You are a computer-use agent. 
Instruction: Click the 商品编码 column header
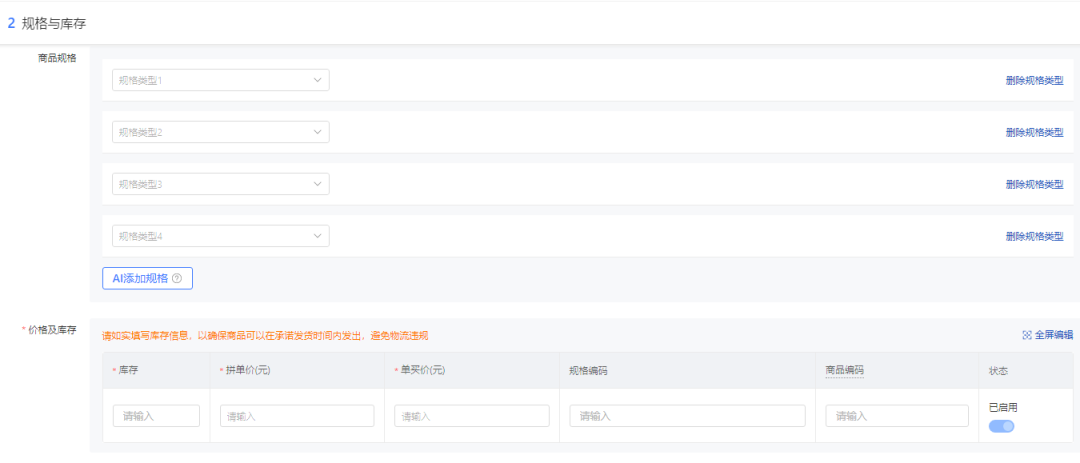tap(844, 371)
